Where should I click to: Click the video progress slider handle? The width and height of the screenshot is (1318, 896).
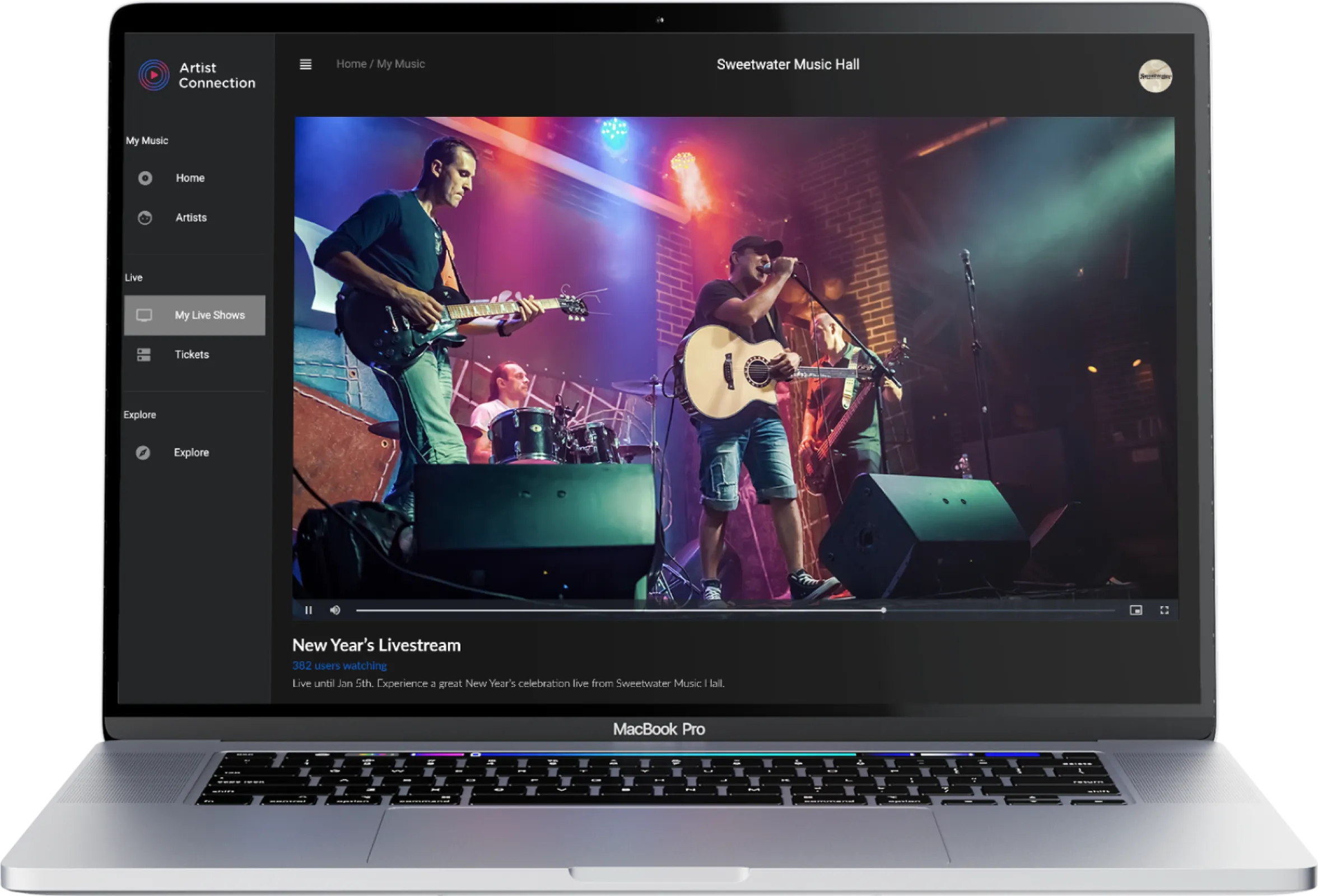pos(883,610)
